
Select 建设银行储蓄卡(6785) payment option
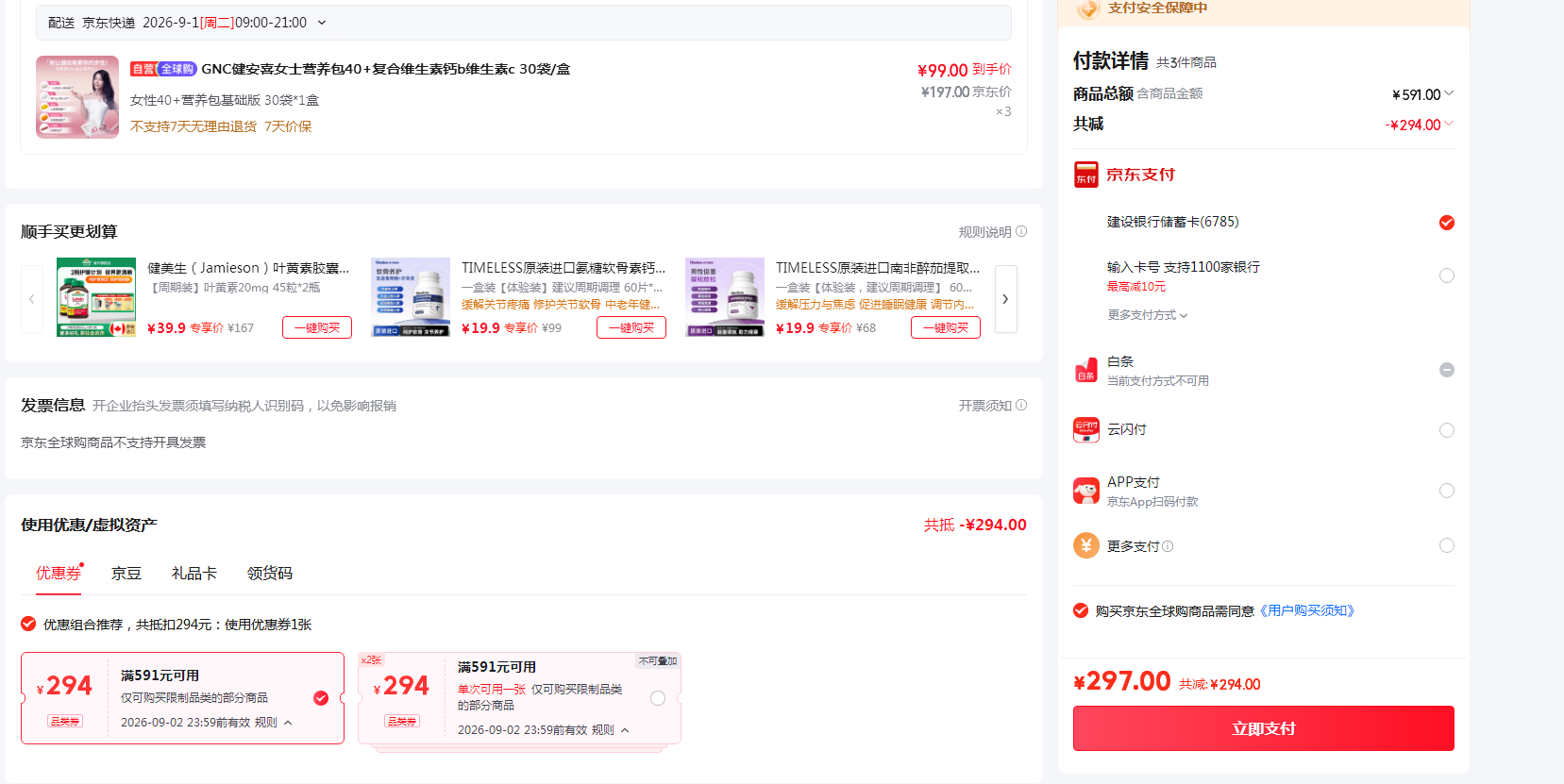click(1447, 223)
